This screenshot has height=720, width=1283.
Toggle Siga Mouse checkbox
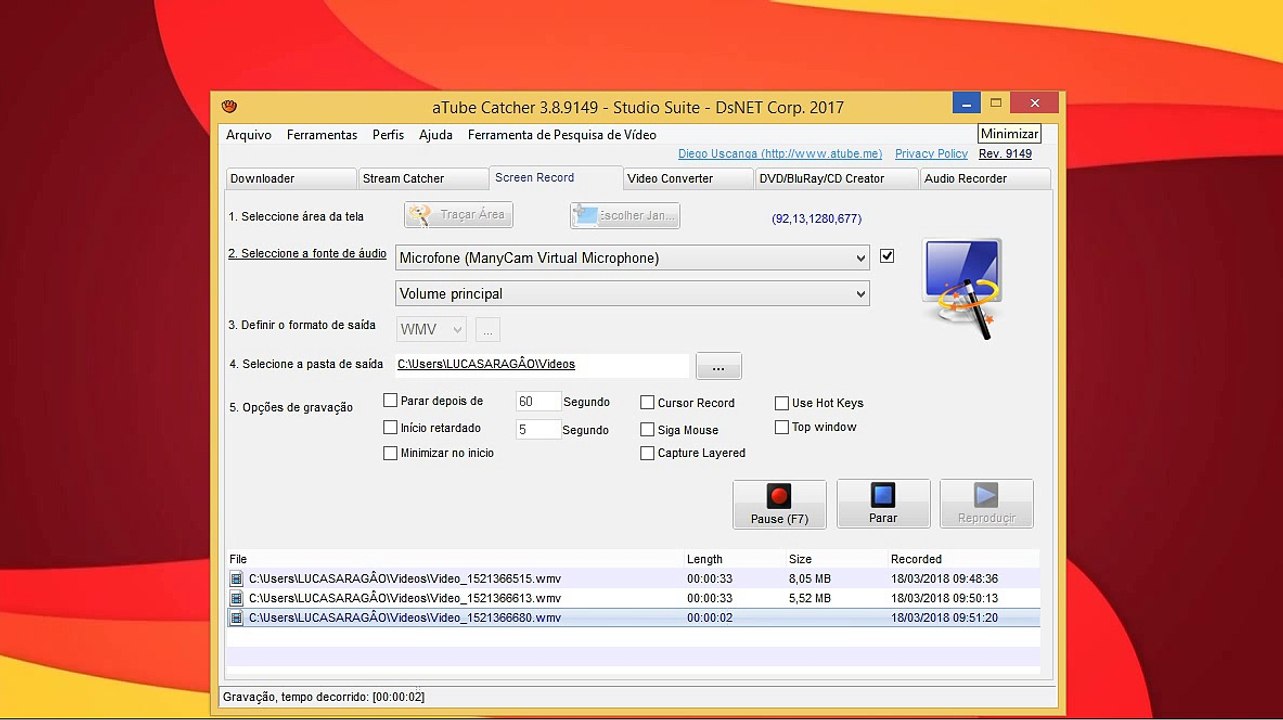click(x=648, y=430)
